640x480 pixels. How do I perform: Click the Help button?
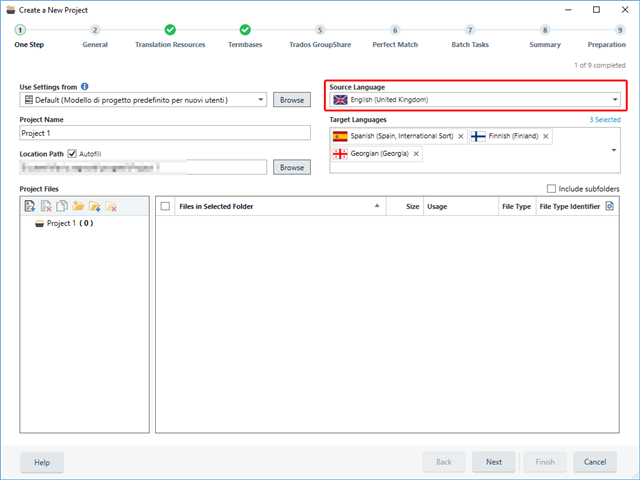coord(42,462)
